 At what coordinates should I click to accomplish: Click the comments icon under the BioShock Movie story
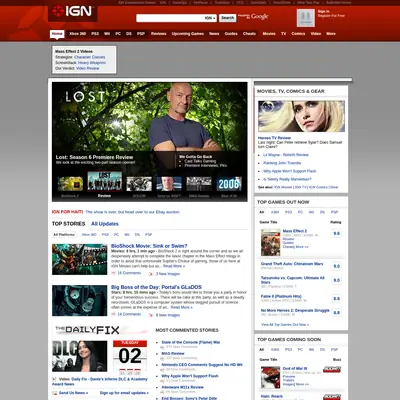(x=113, y=273)
